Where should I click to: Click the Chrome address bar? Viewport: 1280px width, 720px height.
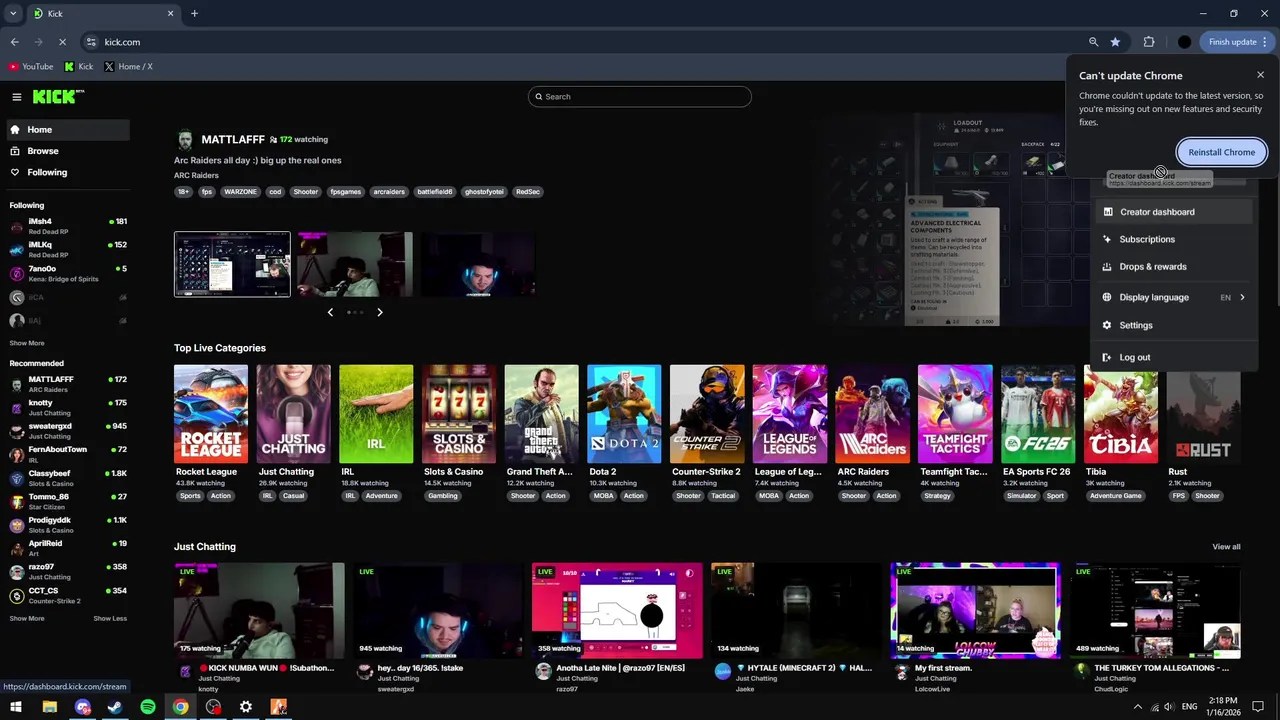pos(580,42)
